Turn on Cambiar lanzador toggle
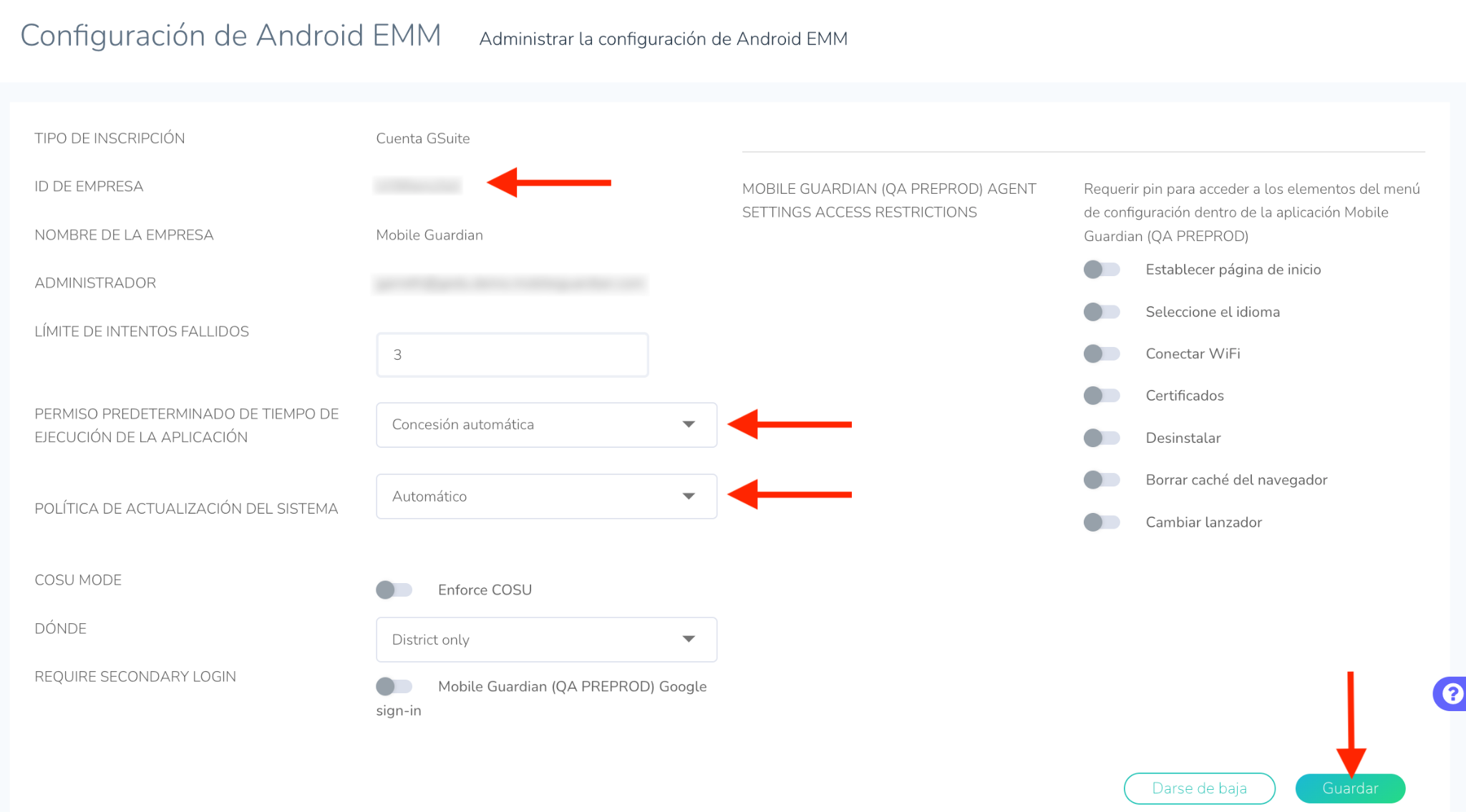The height and width of the screenshot is (812, 1466). pyautogui.click(x=1102, y=522)
